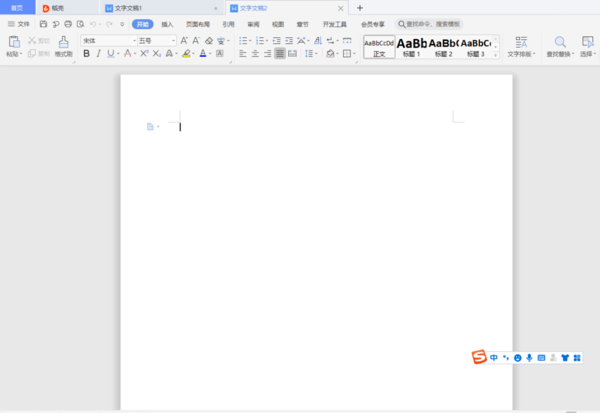
Task: Apply the 标题 1 heading style
Action: click(412, 47)
